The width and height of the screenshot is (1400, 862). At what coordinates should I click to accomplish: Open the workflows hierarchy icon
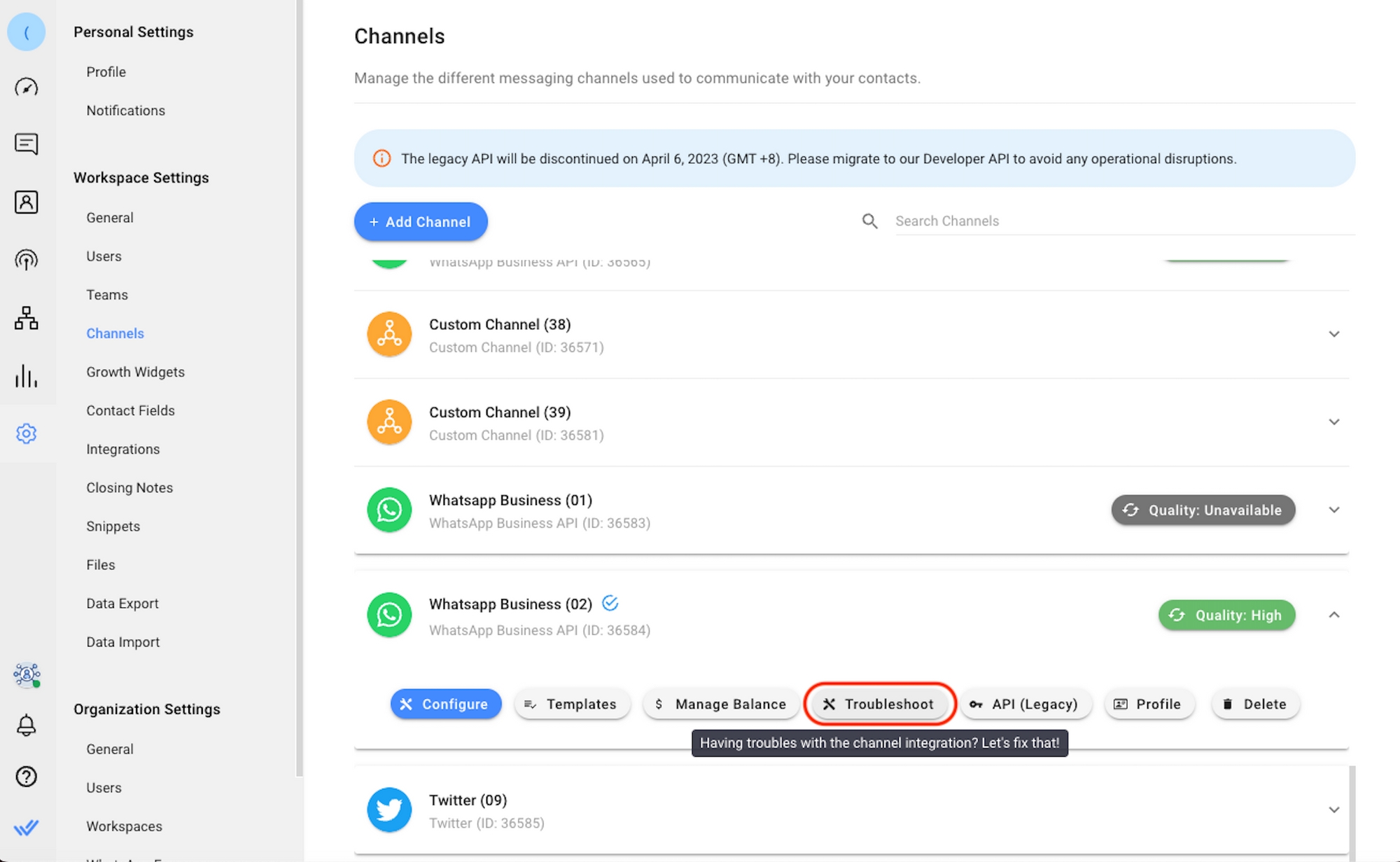[x=26, y=318]
